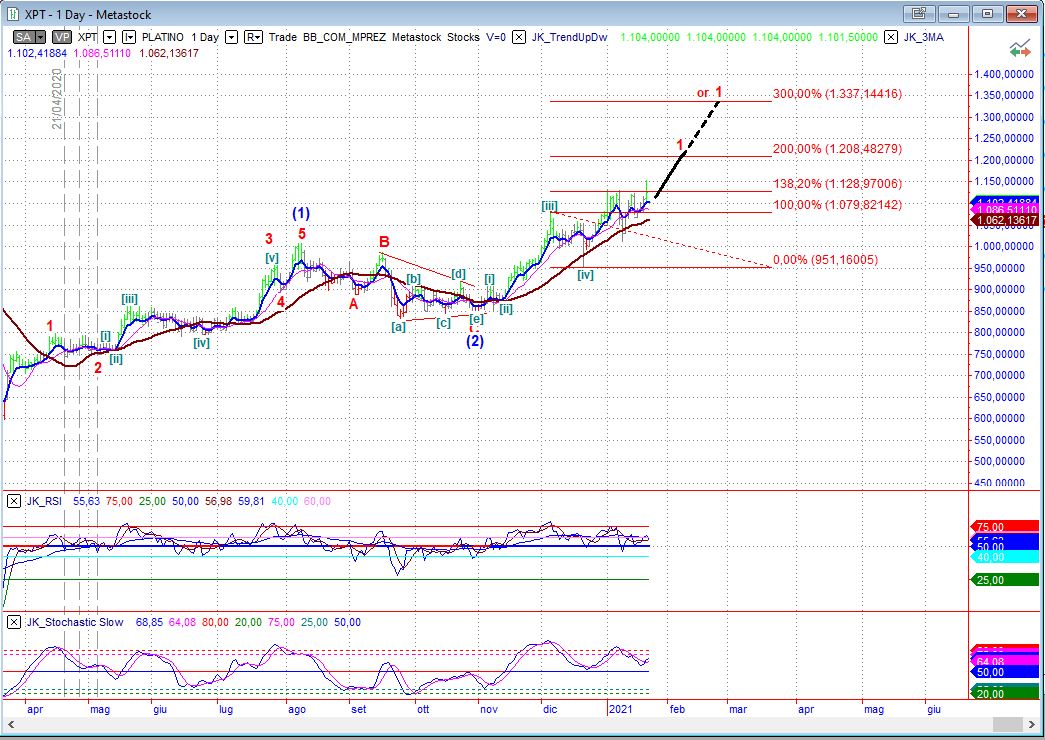Click the feb label on the time axis
Screen dimensions: 1045x740
[x=677, y=709]
